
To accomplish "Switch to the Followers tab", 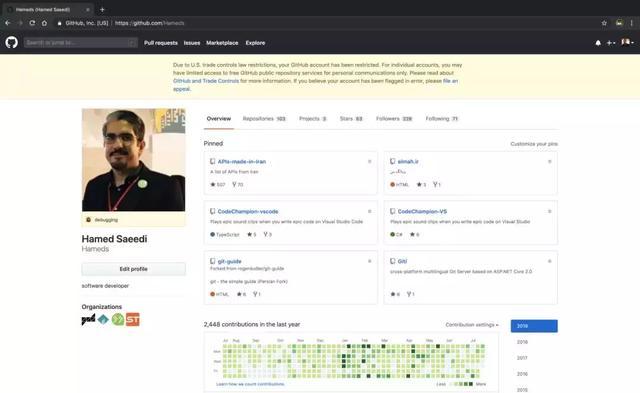I will (394, 119).
